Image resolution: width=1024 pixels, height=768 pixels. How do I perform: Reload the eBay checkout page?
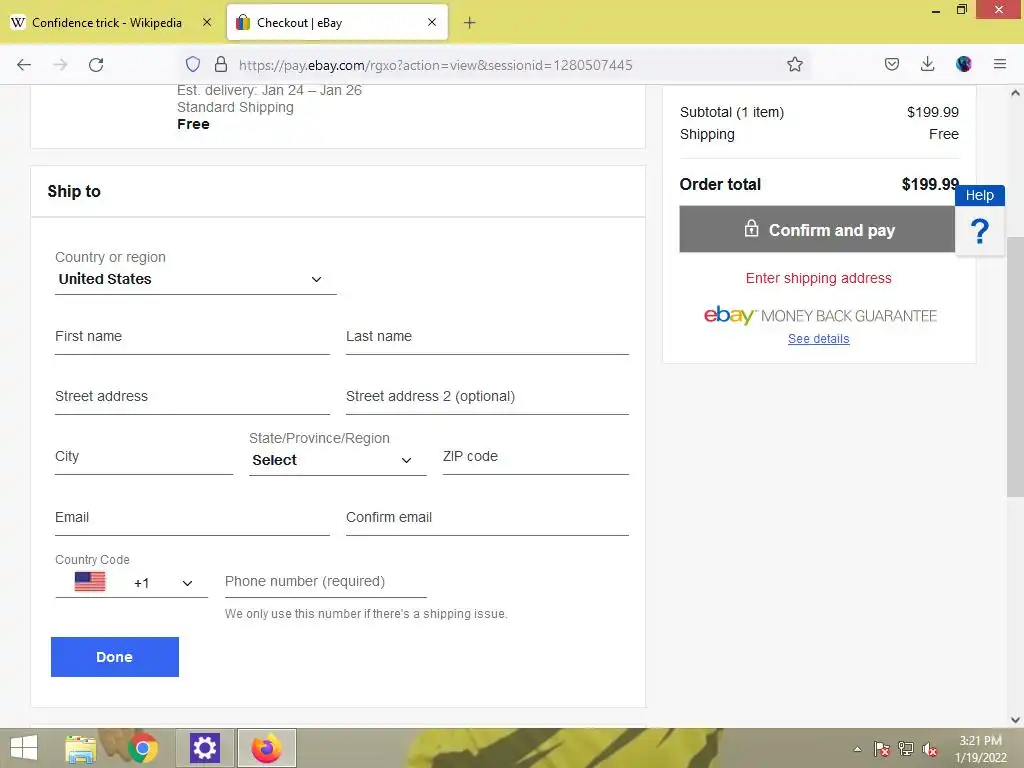96,65
